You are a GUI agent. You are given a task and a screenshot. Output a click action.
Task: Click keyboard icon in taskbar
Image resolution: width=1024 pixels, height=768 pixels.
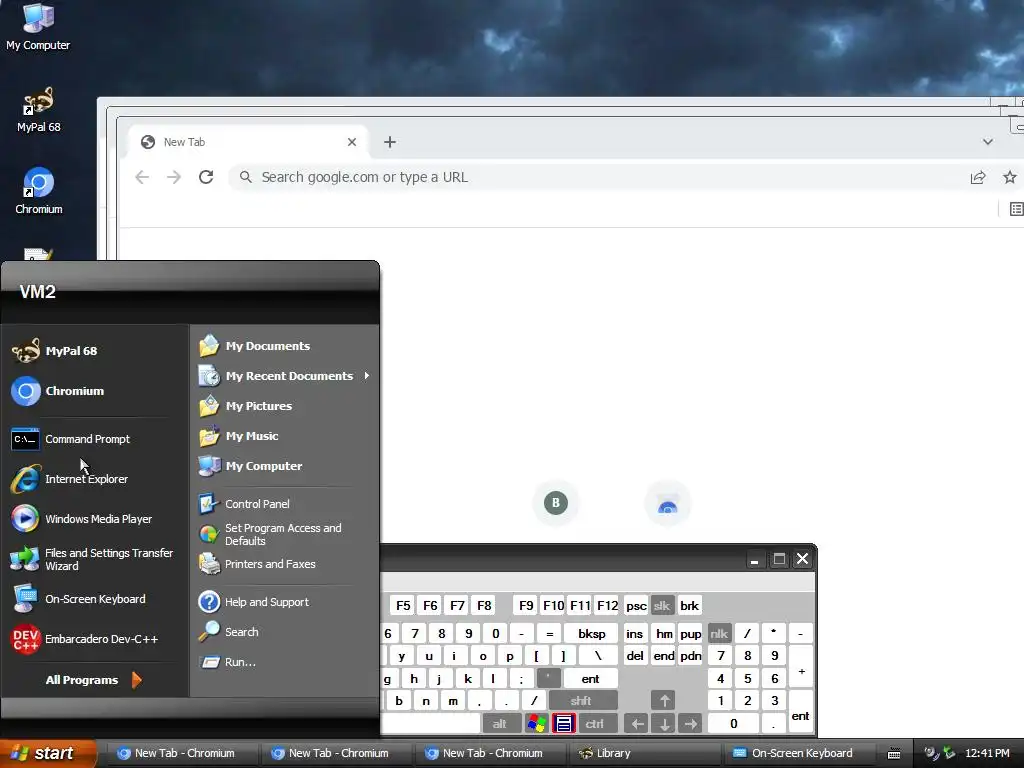894,754
